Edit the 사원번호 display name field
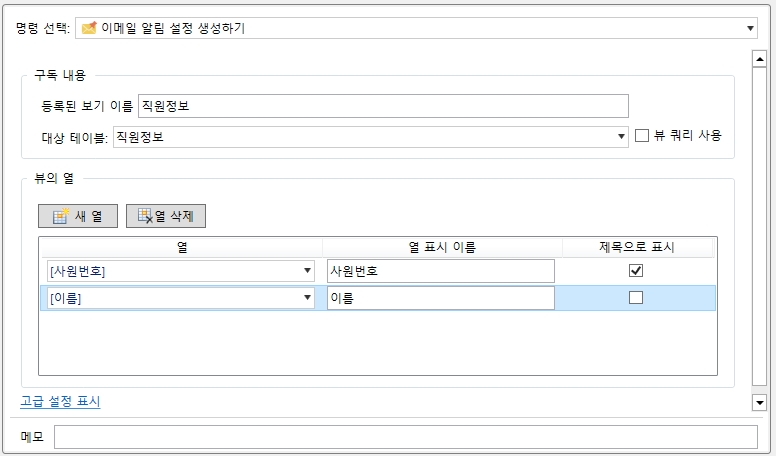 click(440, 271)
